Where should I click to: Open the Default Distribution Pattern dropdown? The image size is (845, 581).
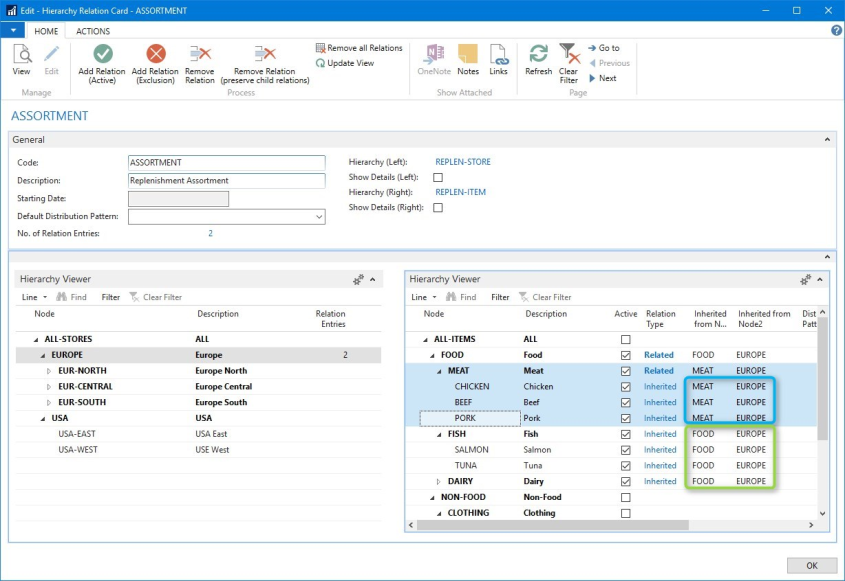click(x=319, y=217)
